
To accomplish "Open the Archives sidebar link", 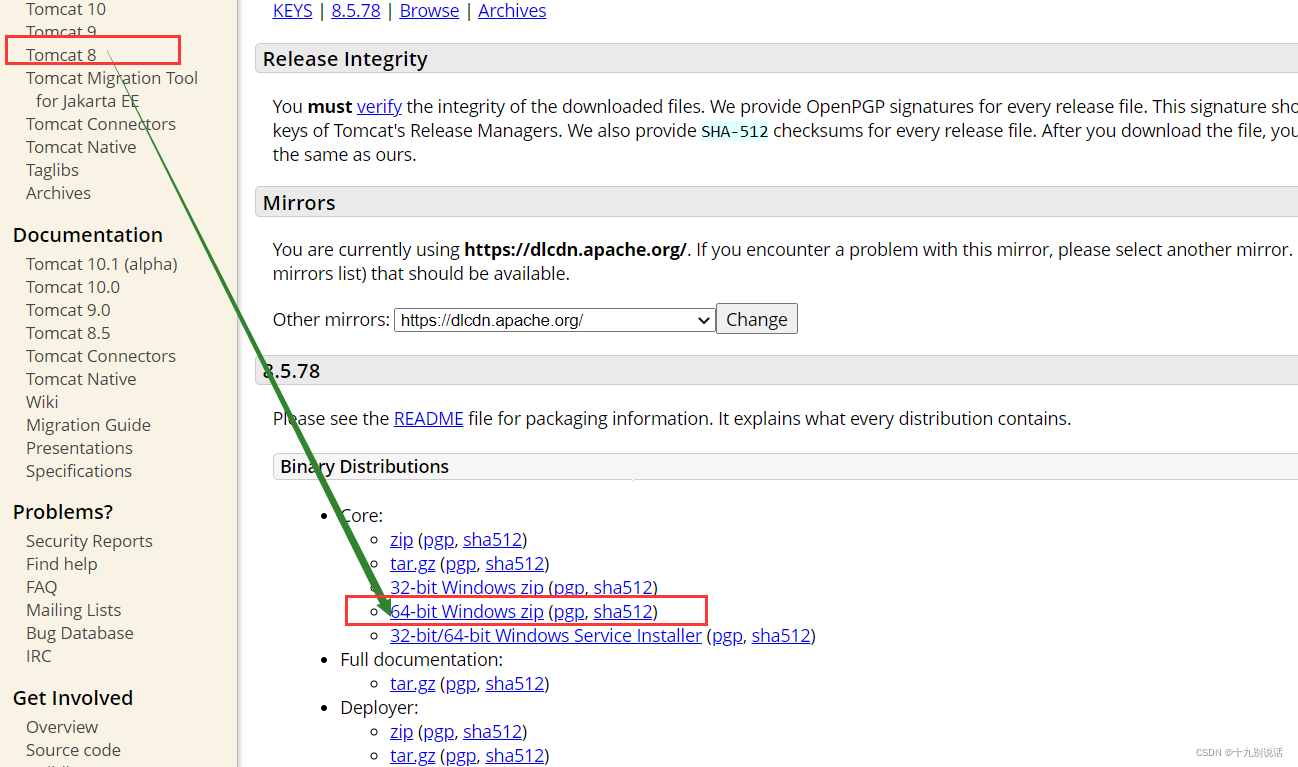I will pyautogui.click(x=58, y=193).
